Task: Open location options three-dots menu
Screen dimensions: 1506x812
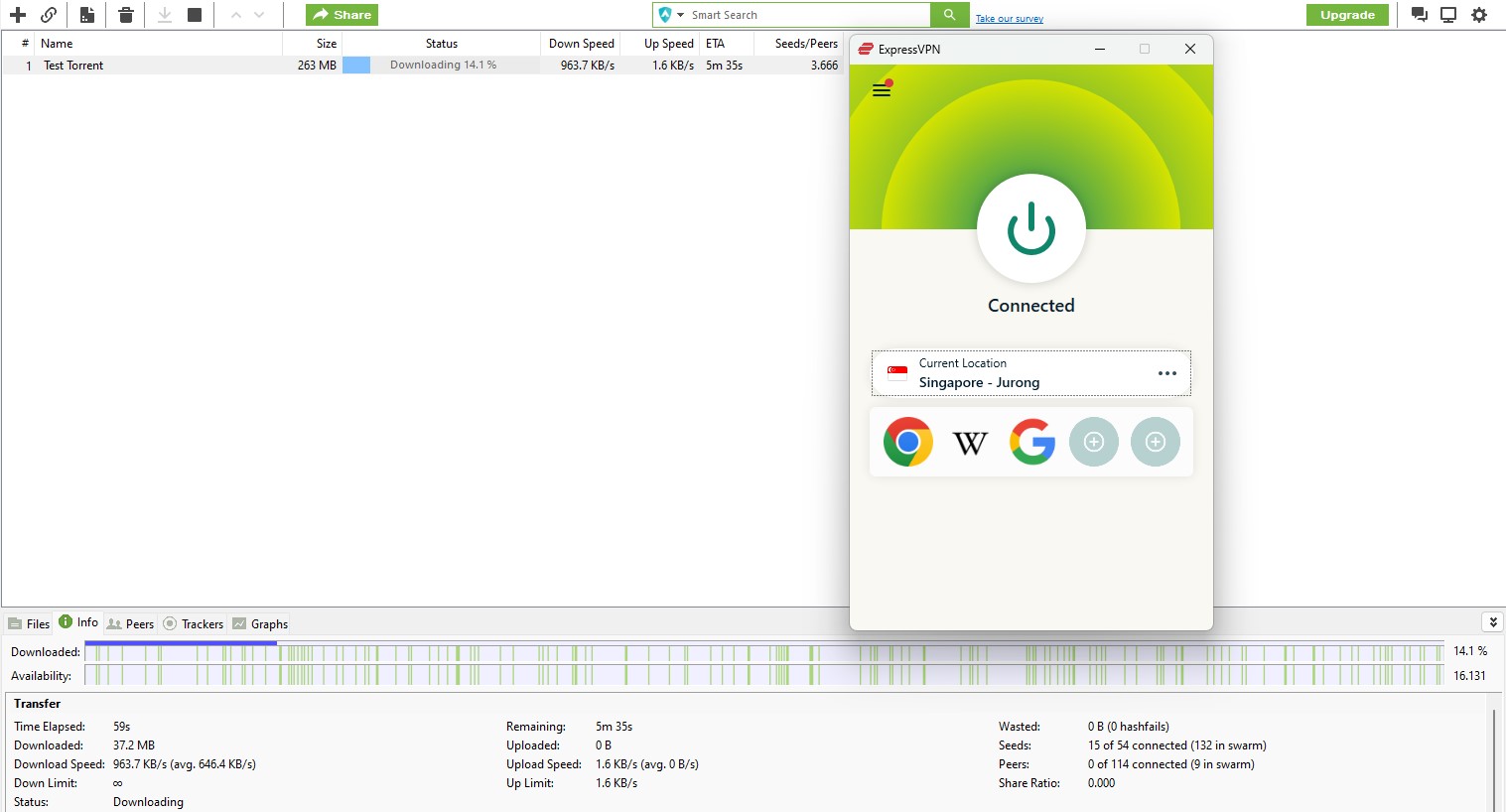Action: 1167,373
